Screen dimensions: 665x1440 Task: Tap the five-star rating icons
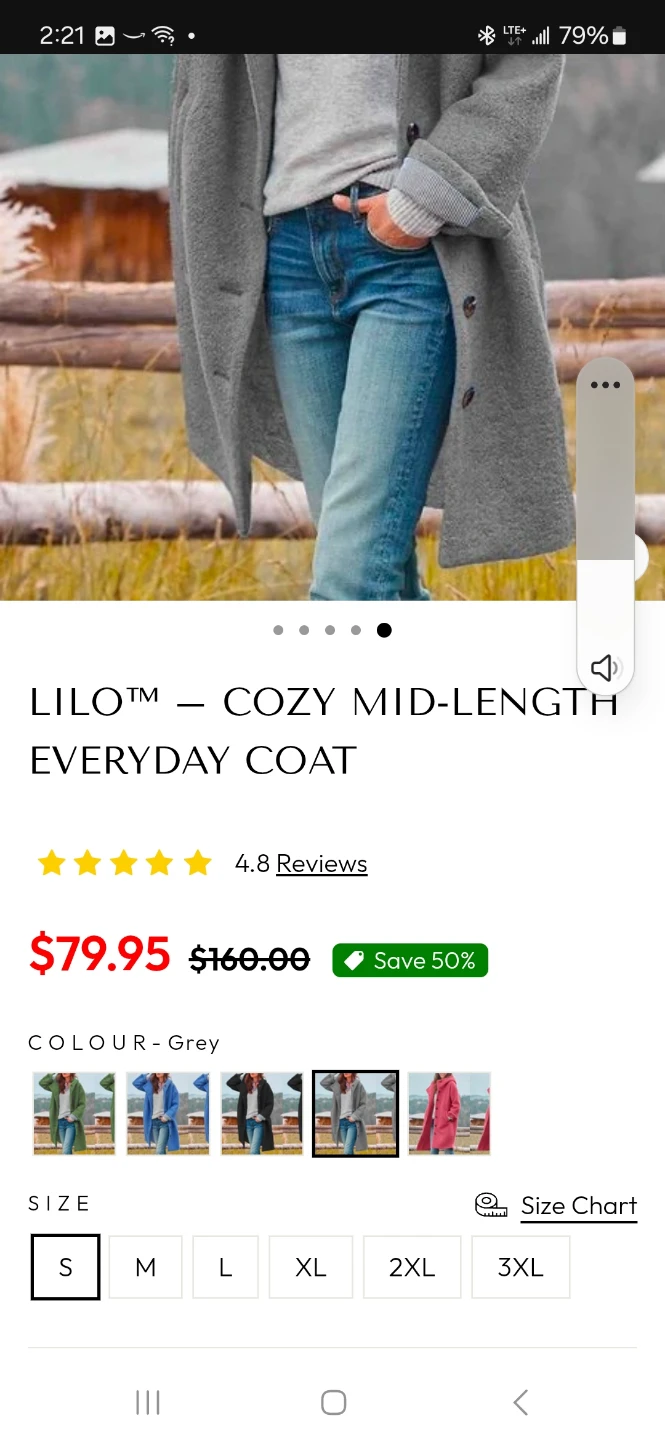click(125, 863)
